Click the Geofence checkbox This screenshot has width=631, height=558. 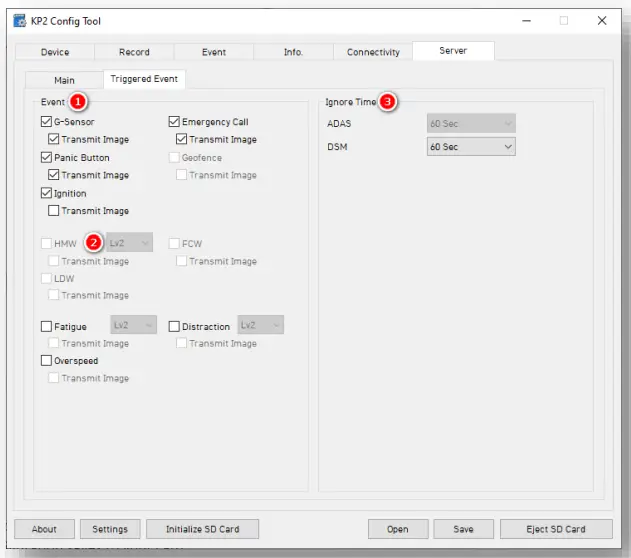click(x=174, y=157)
